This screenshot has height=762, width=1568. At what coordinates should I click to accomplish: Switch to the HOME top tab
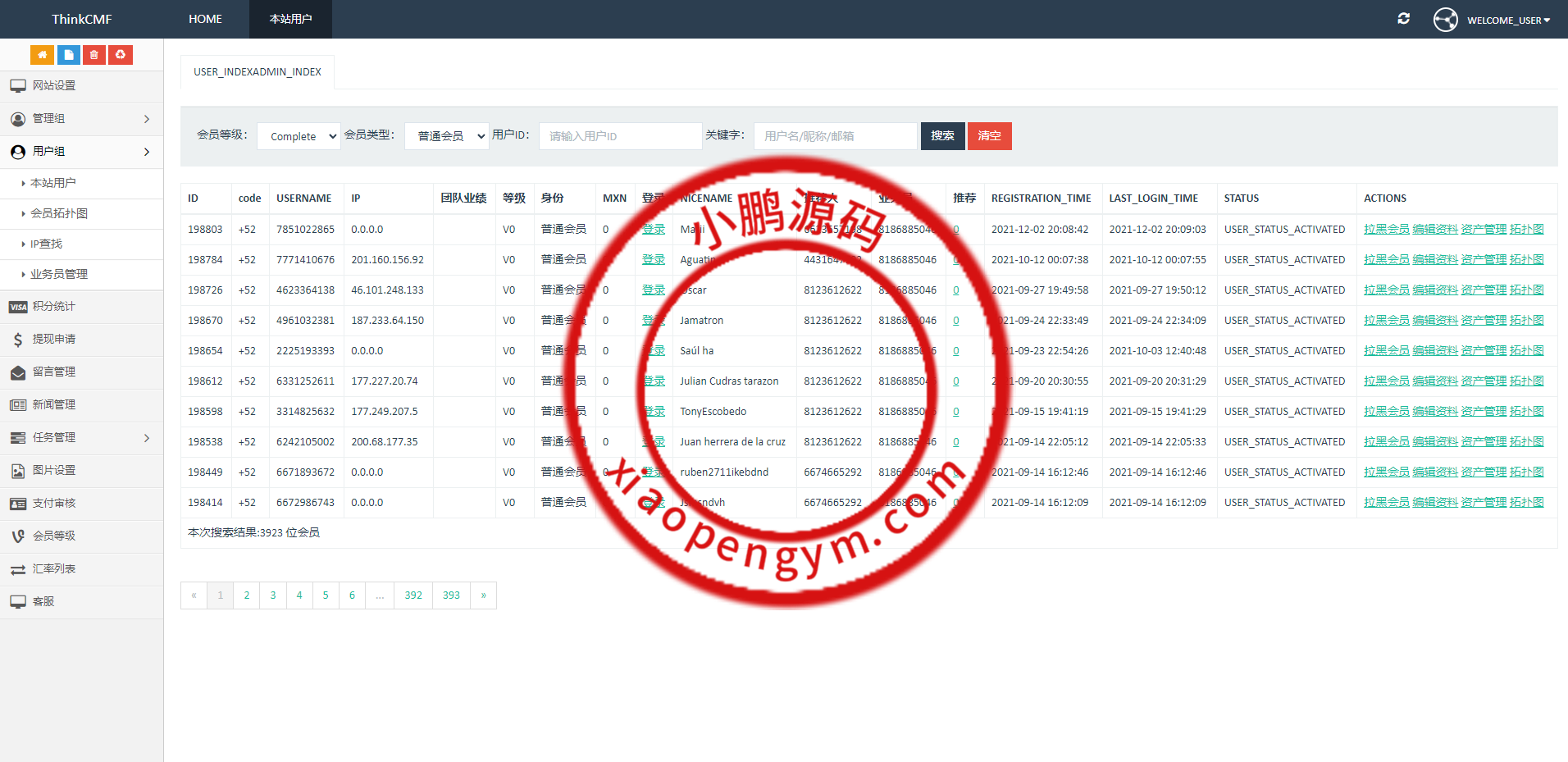click(x=205, y=19)
